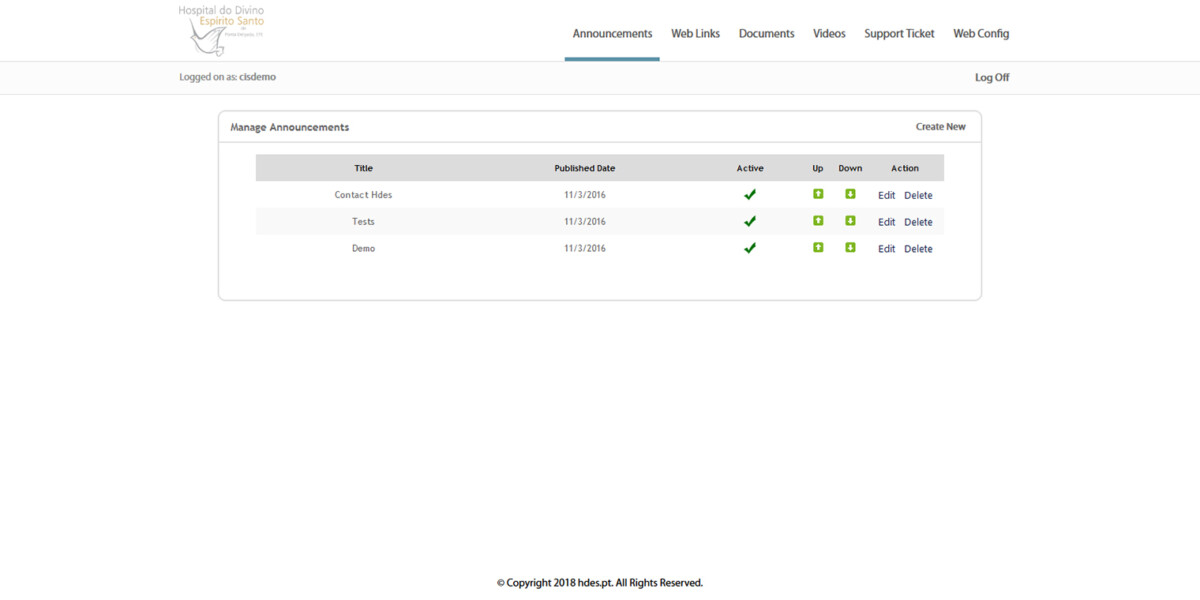Screen dimensions: 1200x600
Task: Select the Announcements tab
Action: tap(612, 33)
